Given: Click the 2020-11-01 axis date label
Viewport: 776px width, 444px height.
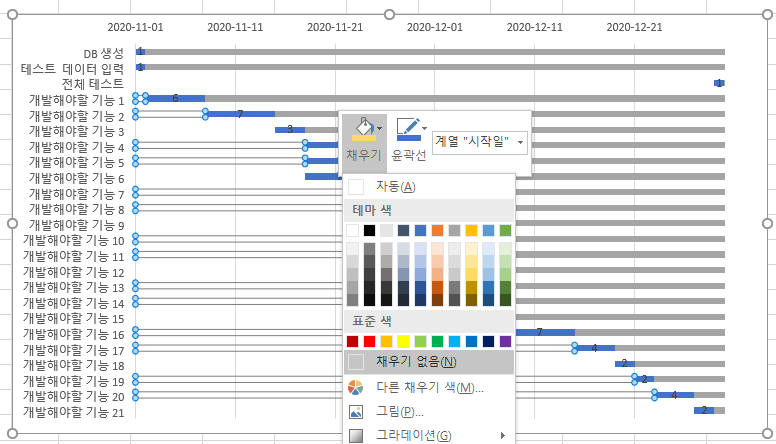Looking at the screenshot, I should tap(135, 27).
